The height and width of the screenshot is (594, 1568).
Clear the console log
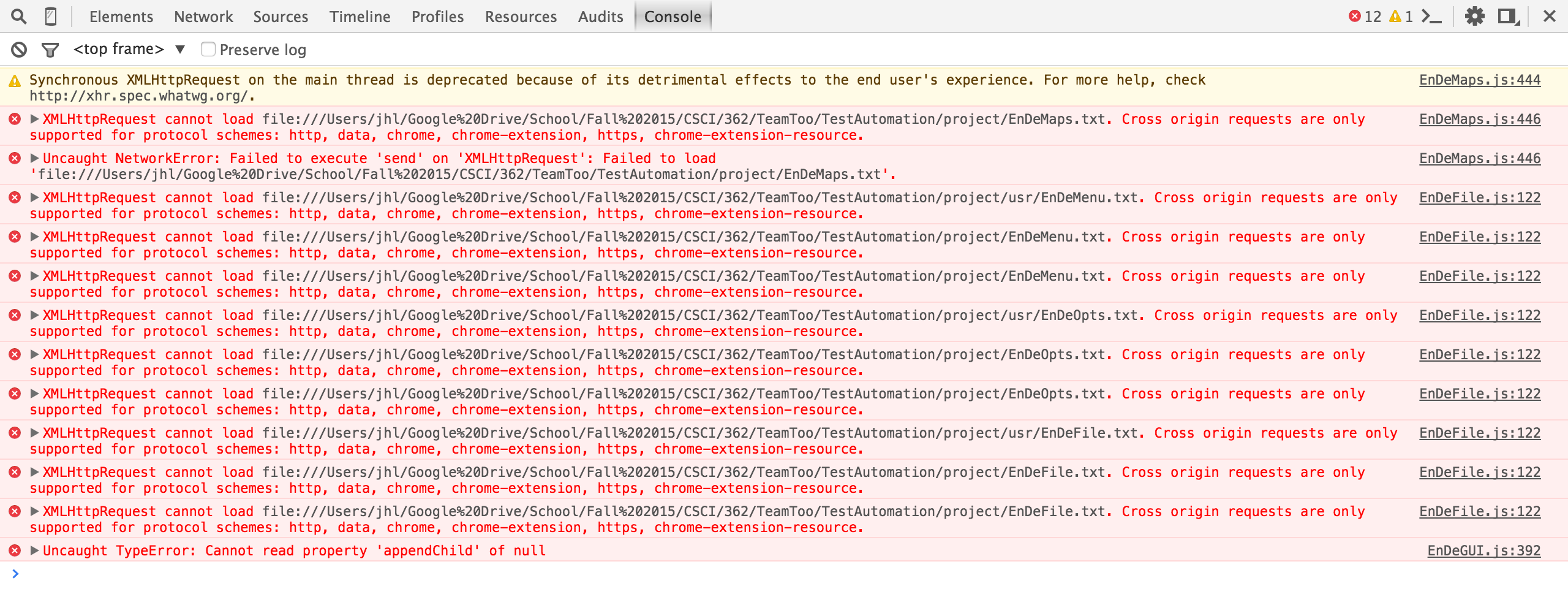(18, 48)
